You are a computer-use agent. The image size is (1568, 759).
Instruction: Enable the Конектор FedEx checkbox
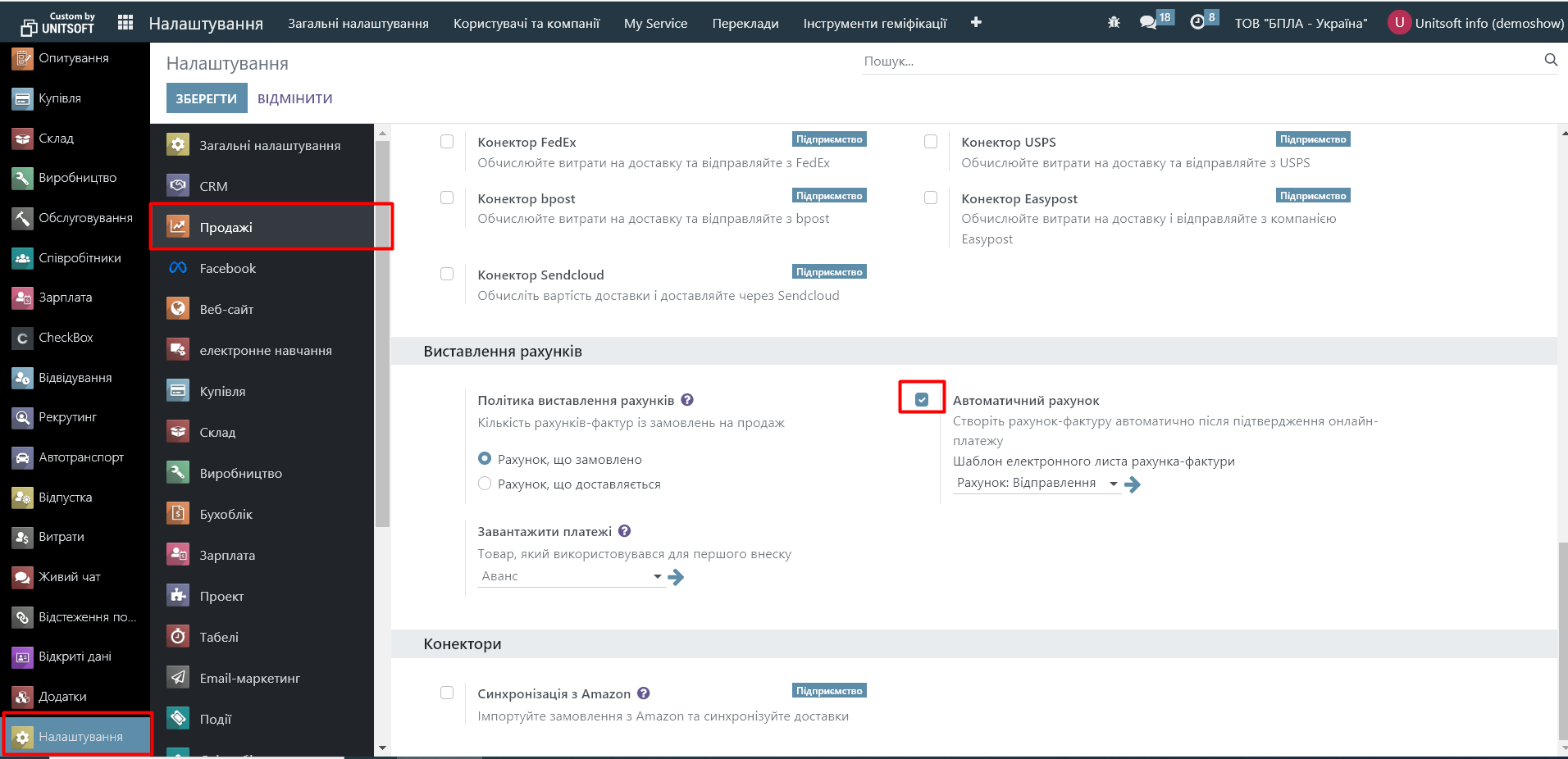tap(447, 142)
